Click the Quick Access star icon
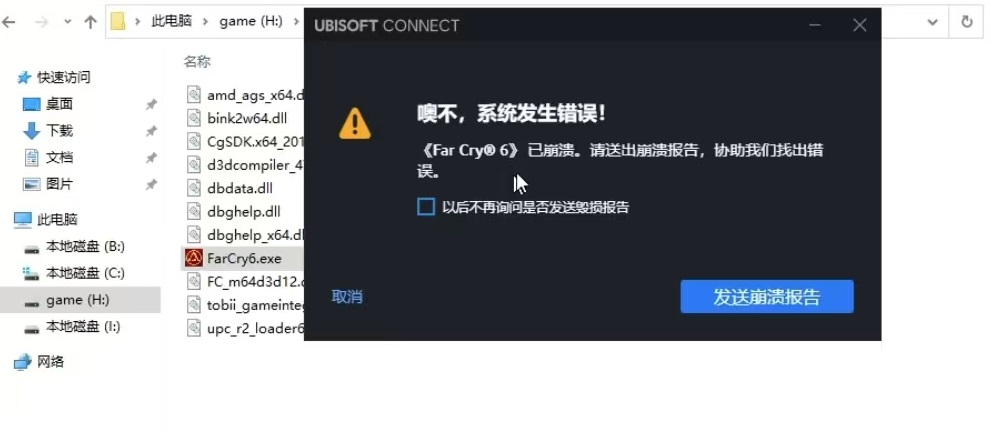This screenshot has height=431, width=991. (24, 78)
